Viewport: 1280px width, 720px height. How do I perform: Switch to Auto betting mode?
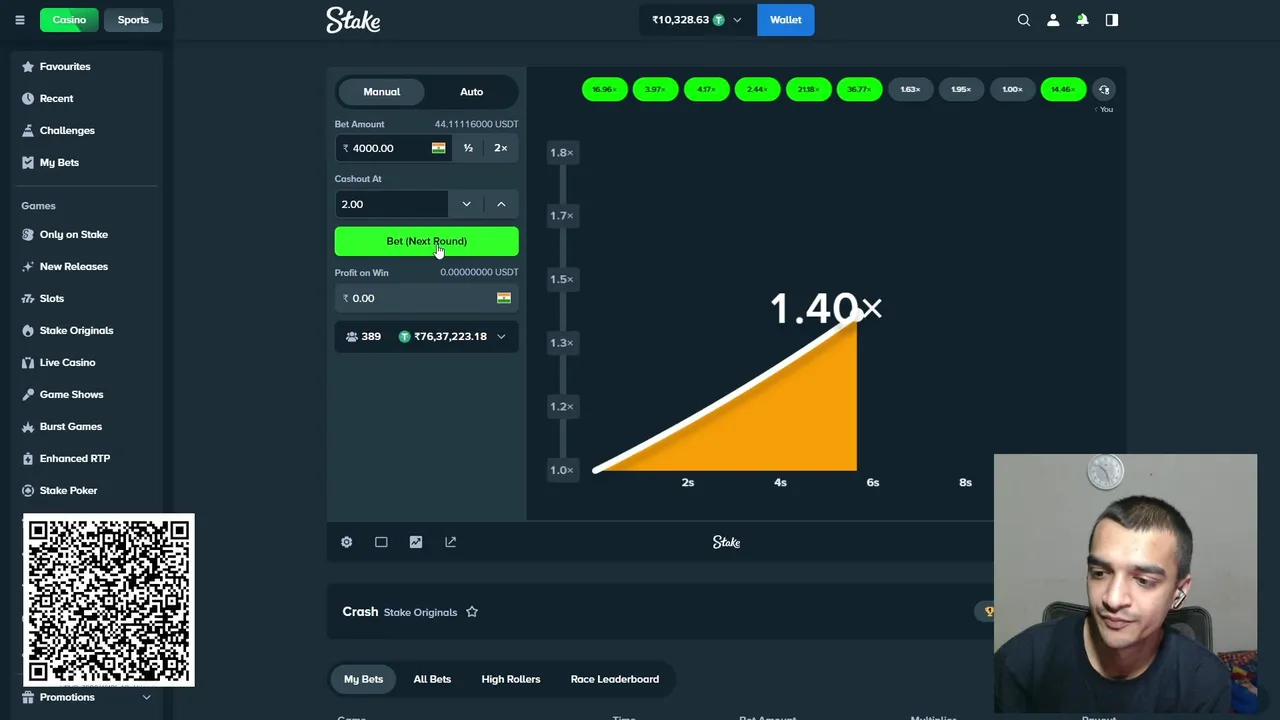point(471,92)
